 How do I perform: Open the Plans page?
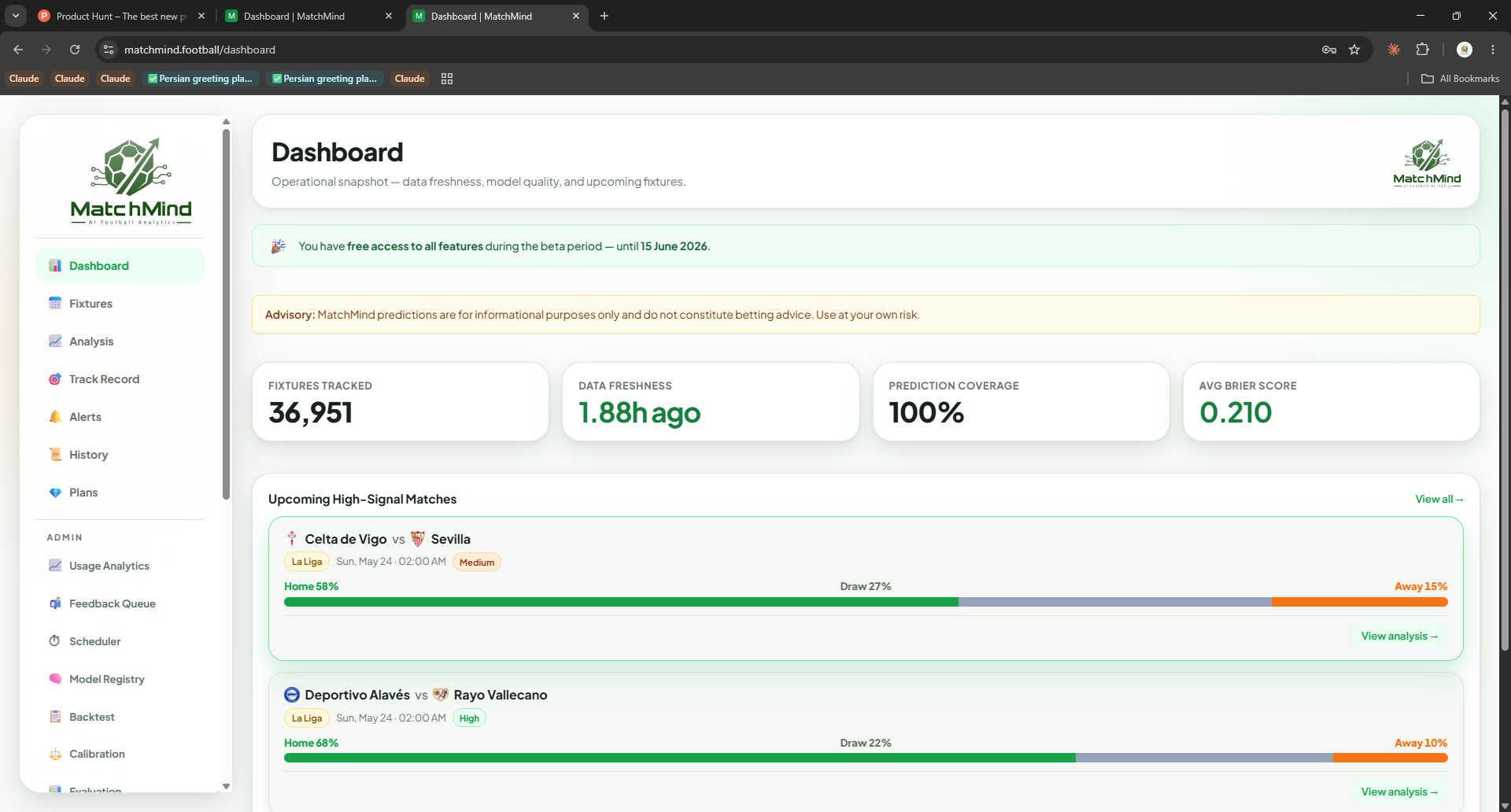coord(120,493)
